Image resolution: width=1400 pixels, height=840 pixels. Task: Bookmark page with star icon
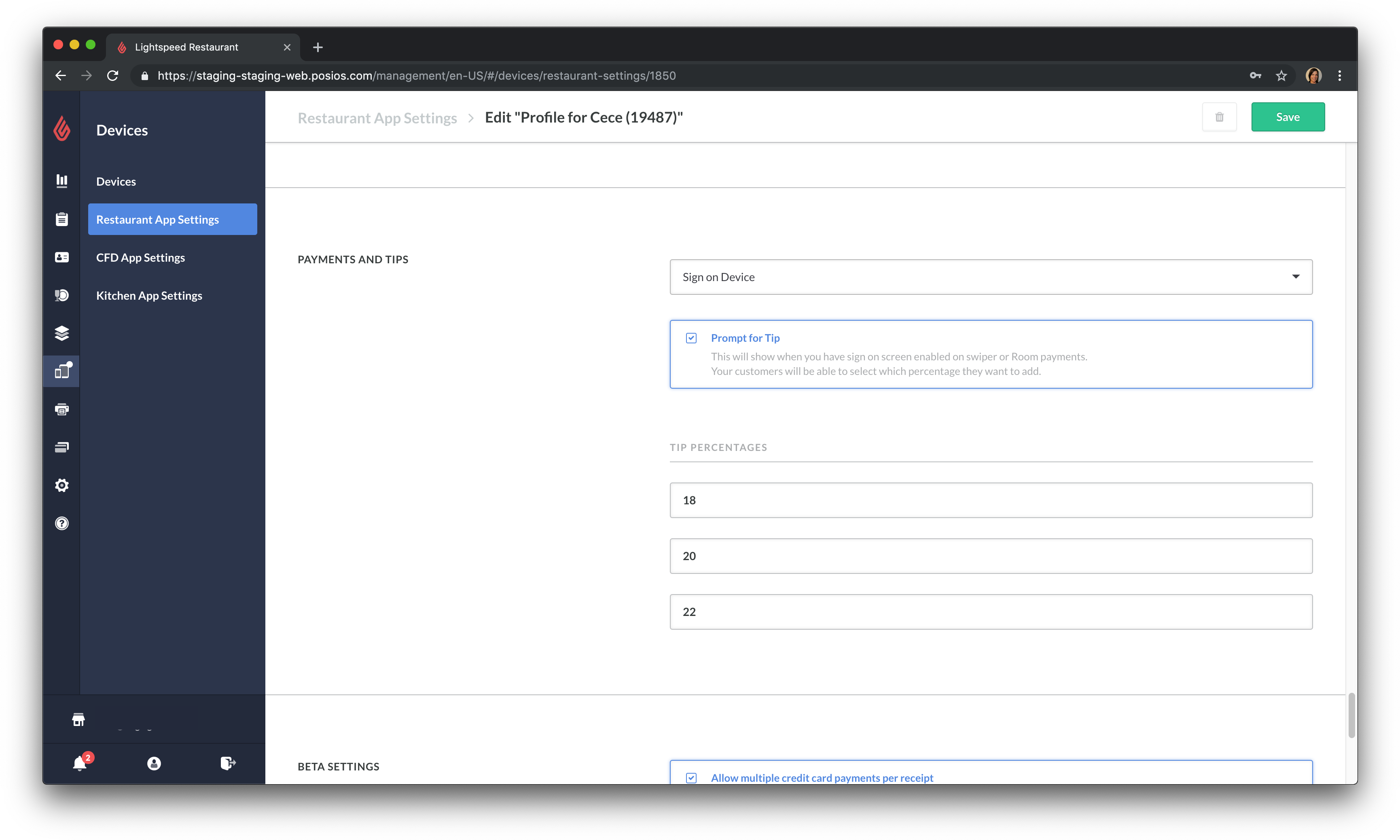[1281, 75]
